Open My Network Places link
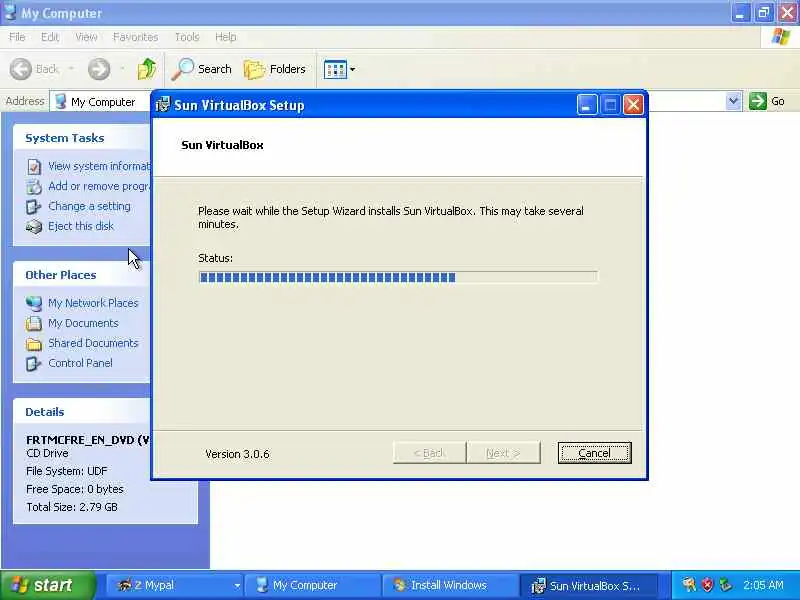The width and height of the screenshot is (800, 600). [93, 303]
